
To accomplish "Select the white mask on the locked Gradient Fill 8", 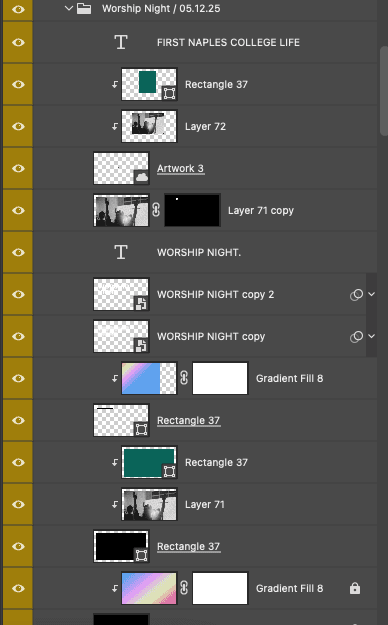I will [x=220, y=588].
